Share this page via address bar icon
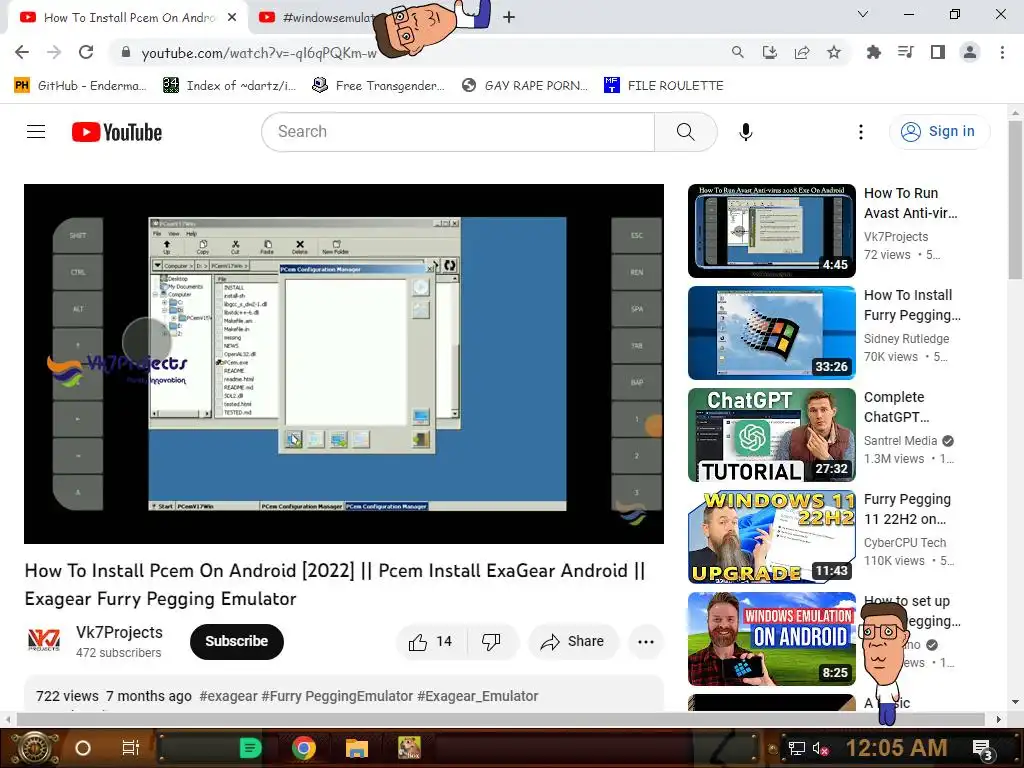Screen dimensions: 1024x768 [x=802, y=52]
